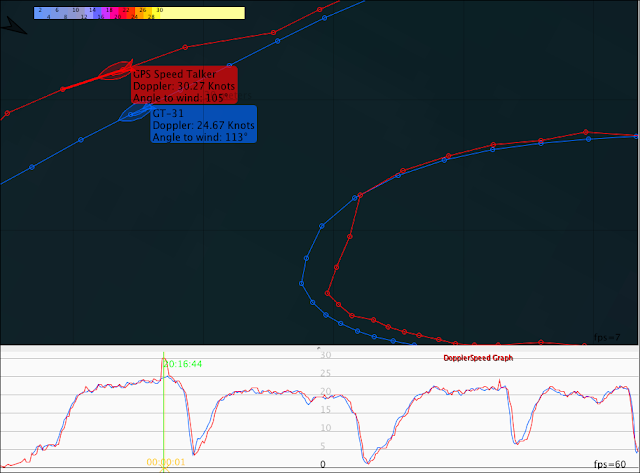Click the green 20:16:44 timestamp label

[x=182, y=364]
